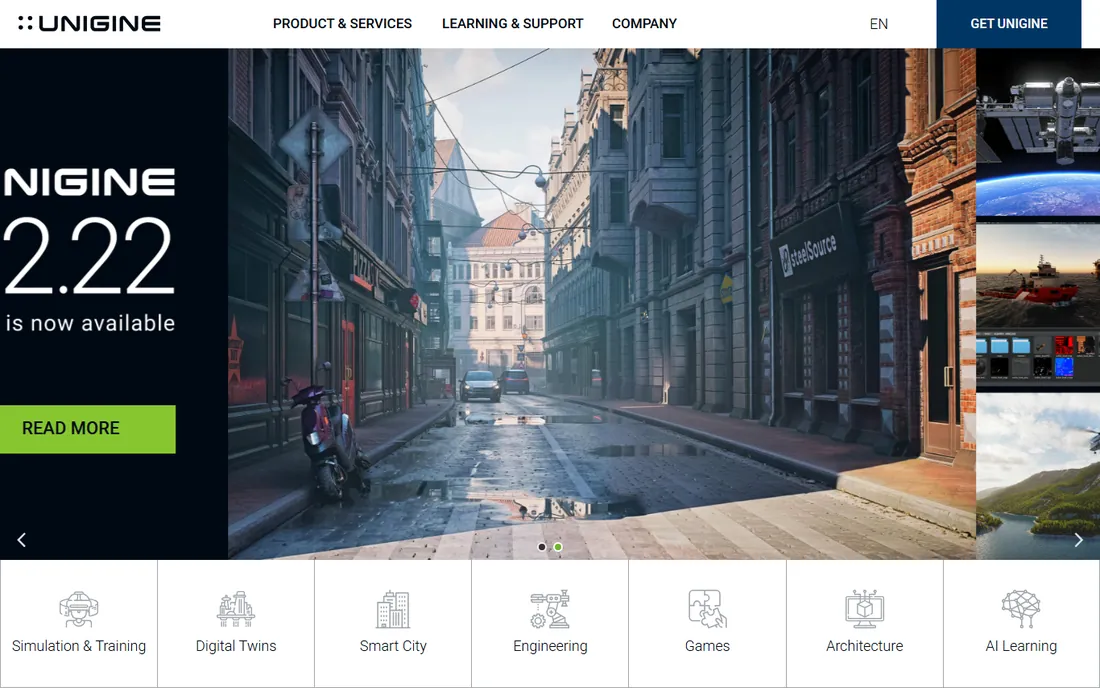Viewport: 1100px width, 688px height.
Task: Click the Smart City buildings icon
Action: (393, 609)
